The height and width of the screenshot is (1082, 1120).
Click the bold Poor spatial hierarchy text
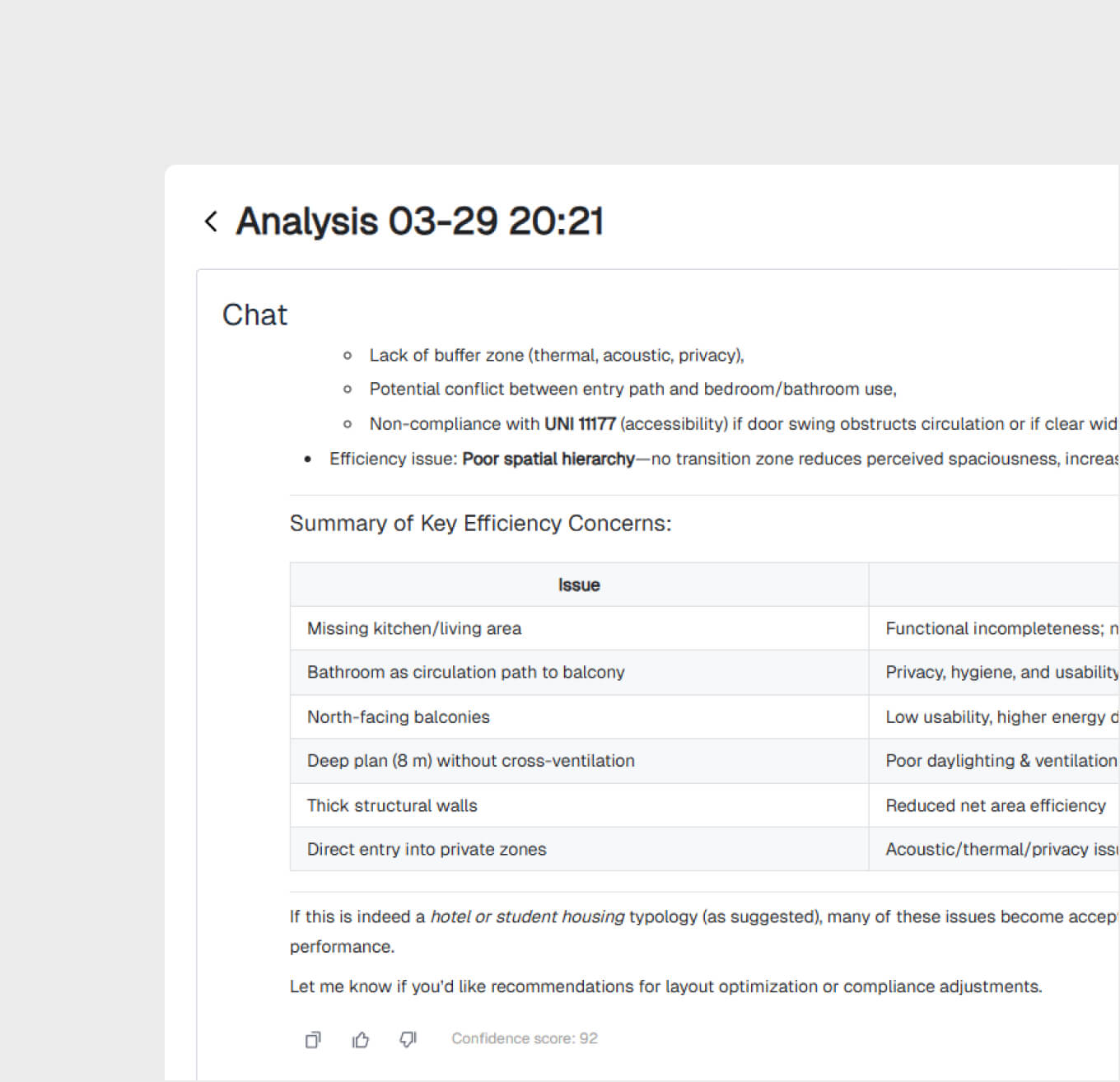(548, 459)
